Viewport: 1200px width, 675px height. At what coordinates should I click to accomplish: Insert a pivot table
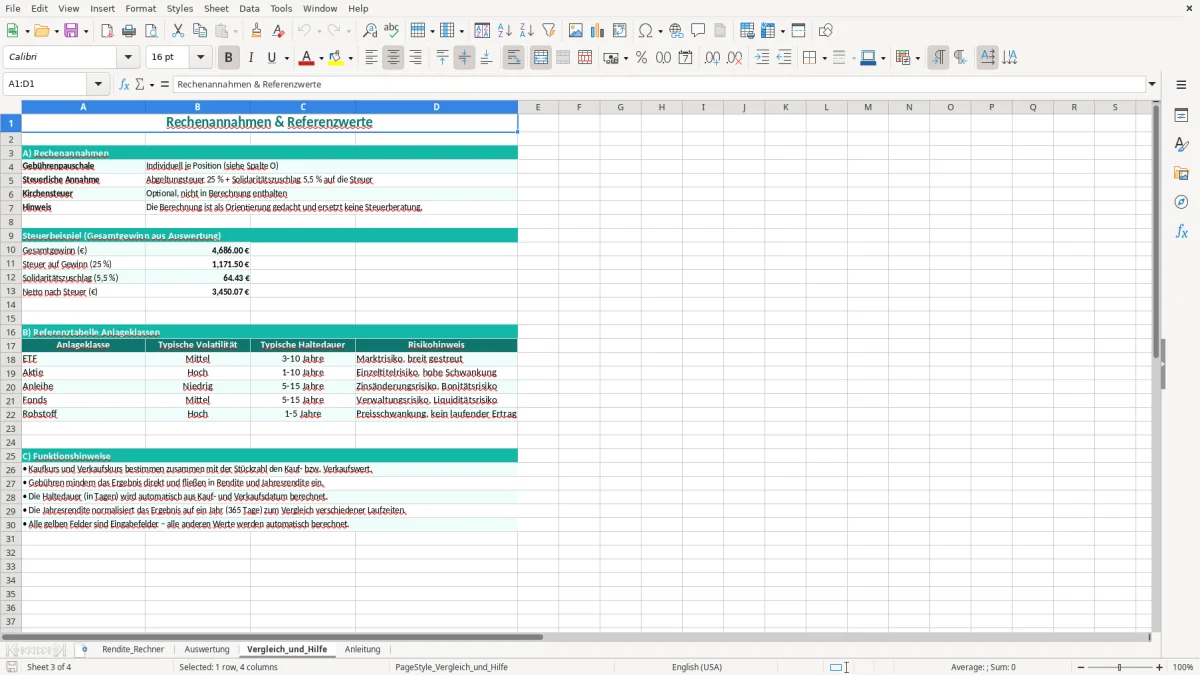click(620, 31)
